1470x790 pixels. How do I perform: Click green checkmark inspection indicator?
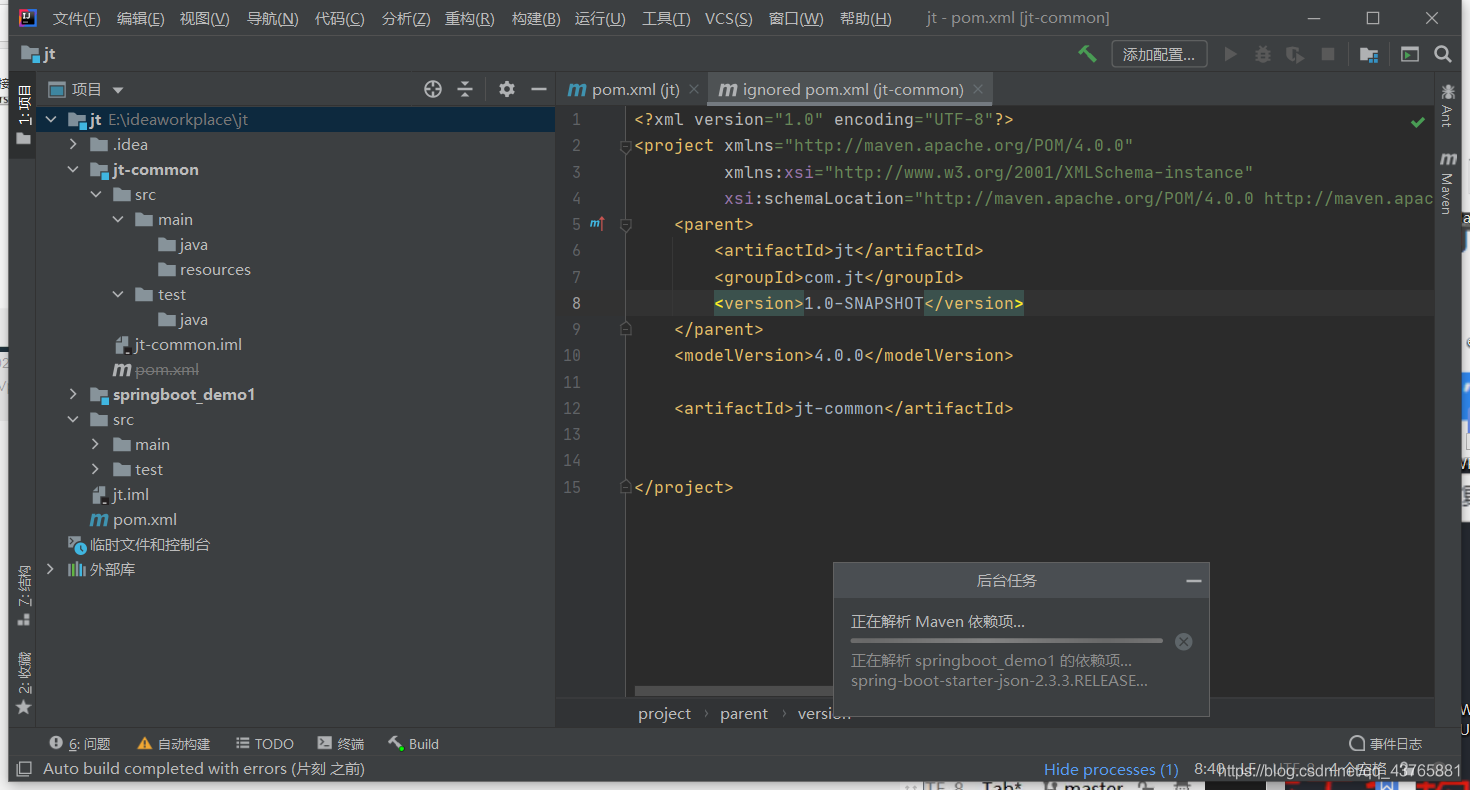1418,122
